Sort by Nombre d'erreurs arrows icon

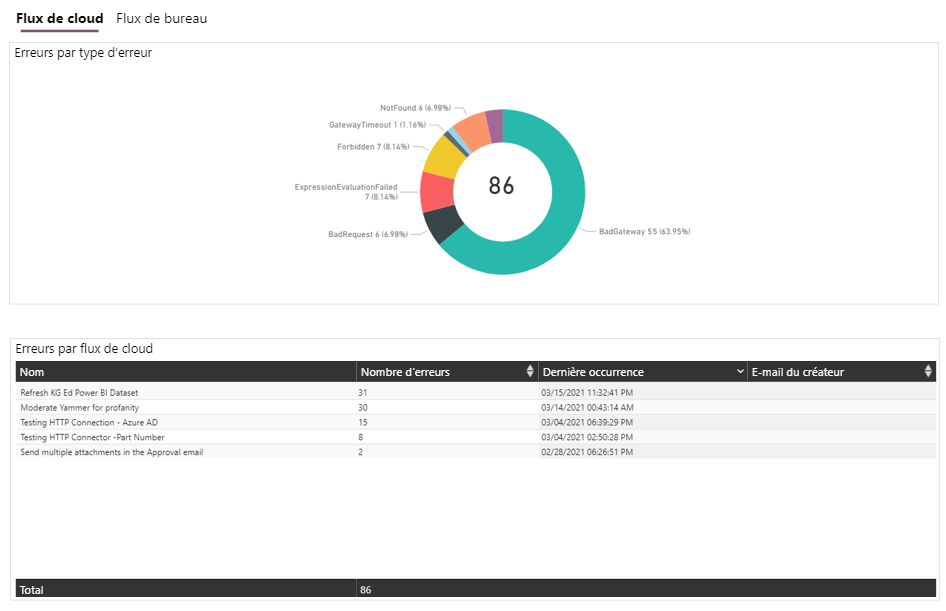tap(530, 372)
